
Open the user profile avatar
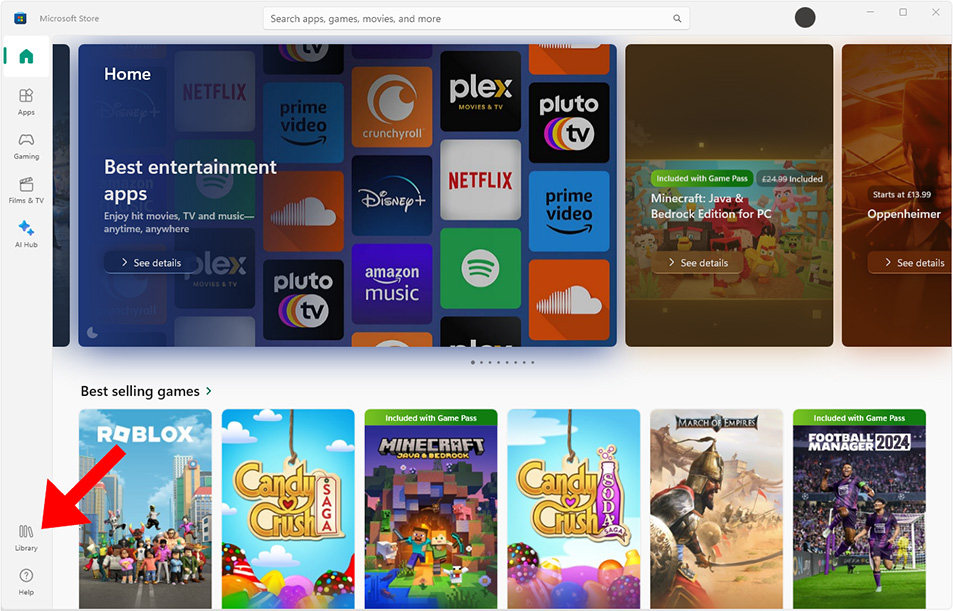(805, 18)
